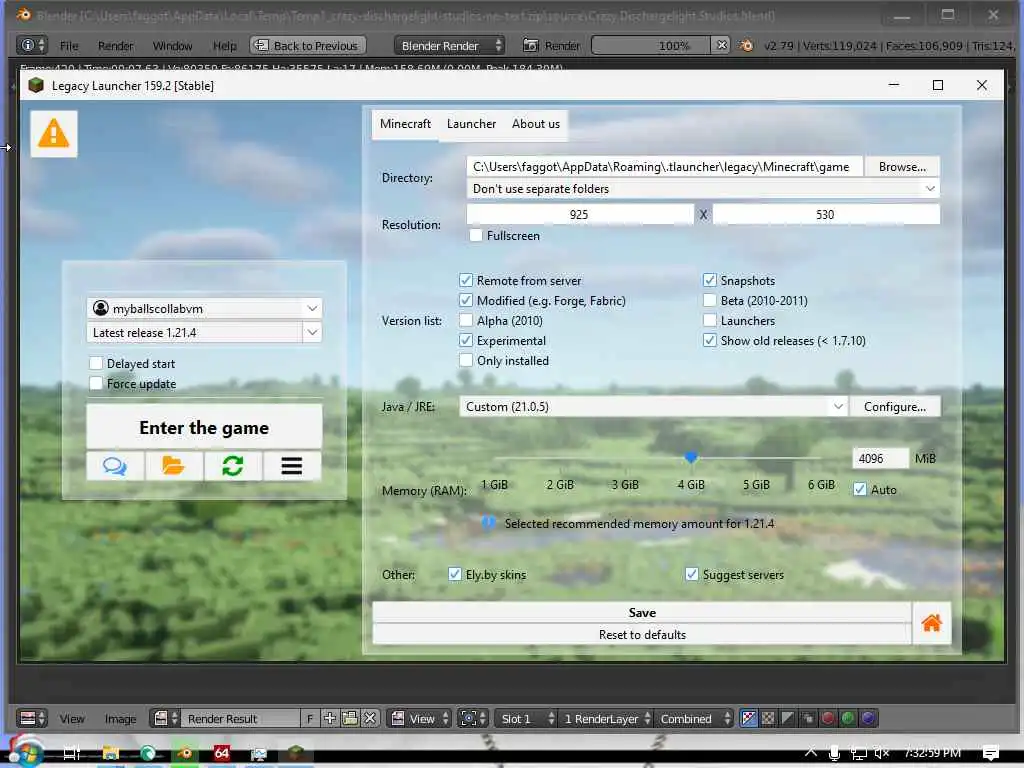This screenshot has height=768, width=1024.
Task: Open Java Custom (21.0.5) dropdown
Action: pos(653,407)
